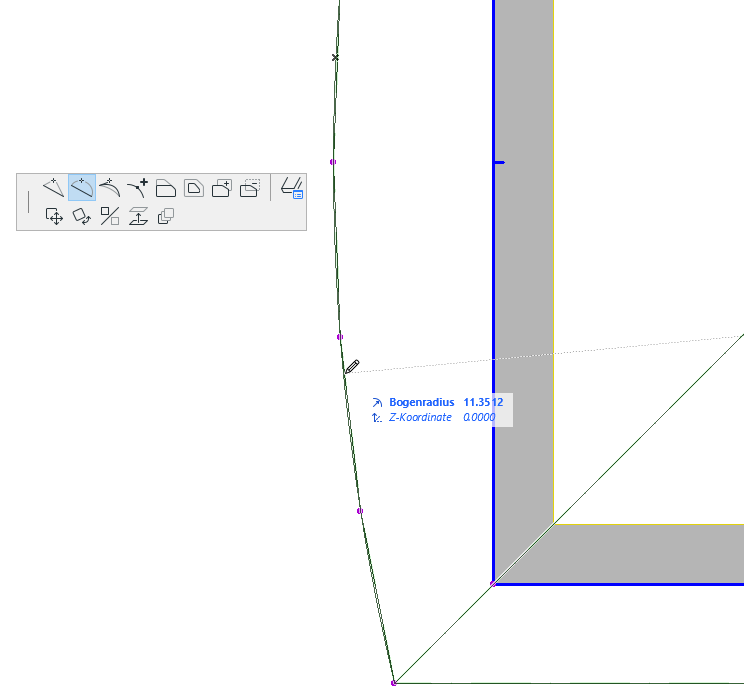Screen dimensions: 744x696
Task: Open roof plane custom settings icon
Action: 291,188
